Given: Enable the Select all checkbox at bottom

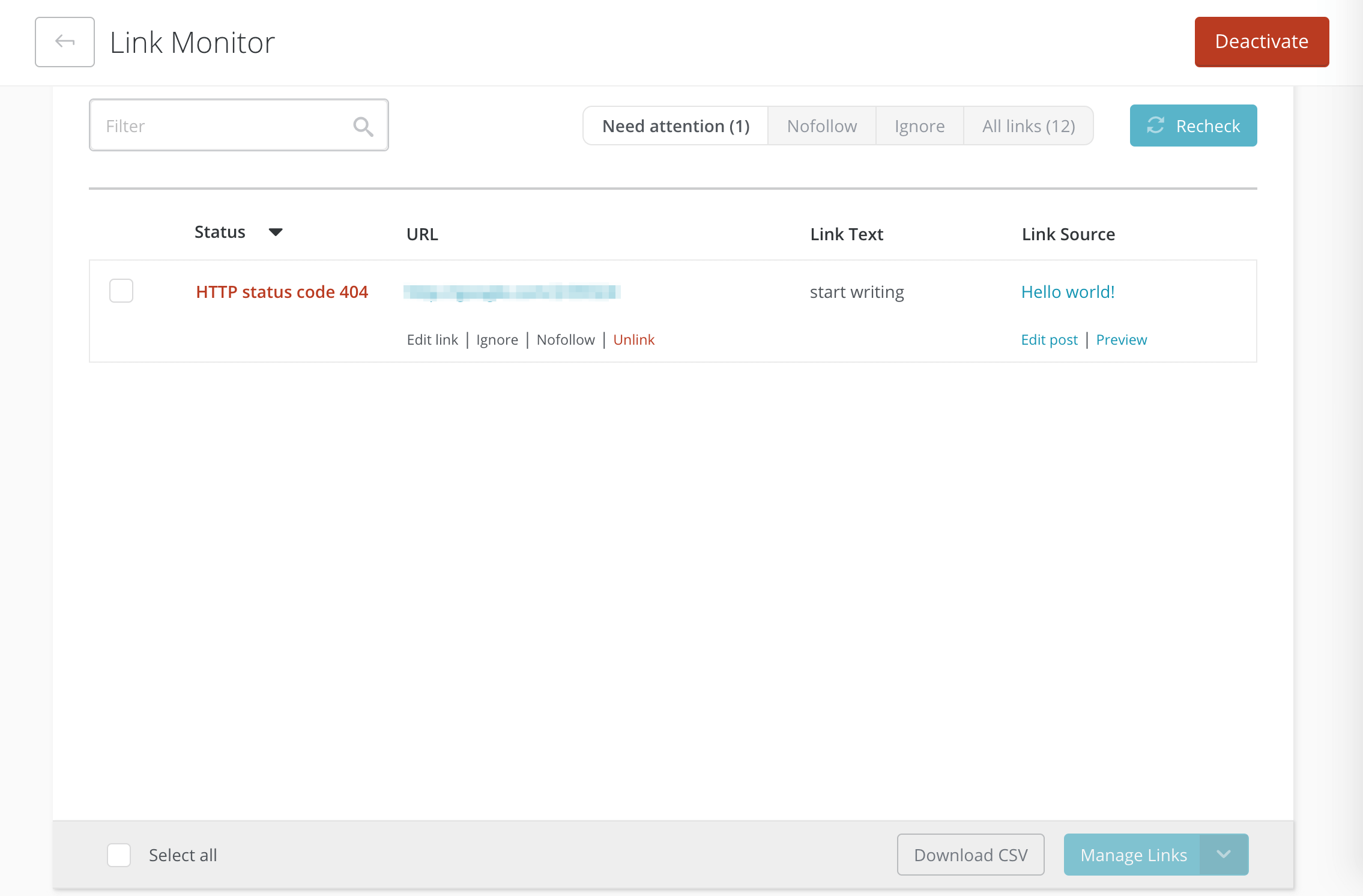Looking at the screenshot, I should pyautogui.click(x=118, y=855).
